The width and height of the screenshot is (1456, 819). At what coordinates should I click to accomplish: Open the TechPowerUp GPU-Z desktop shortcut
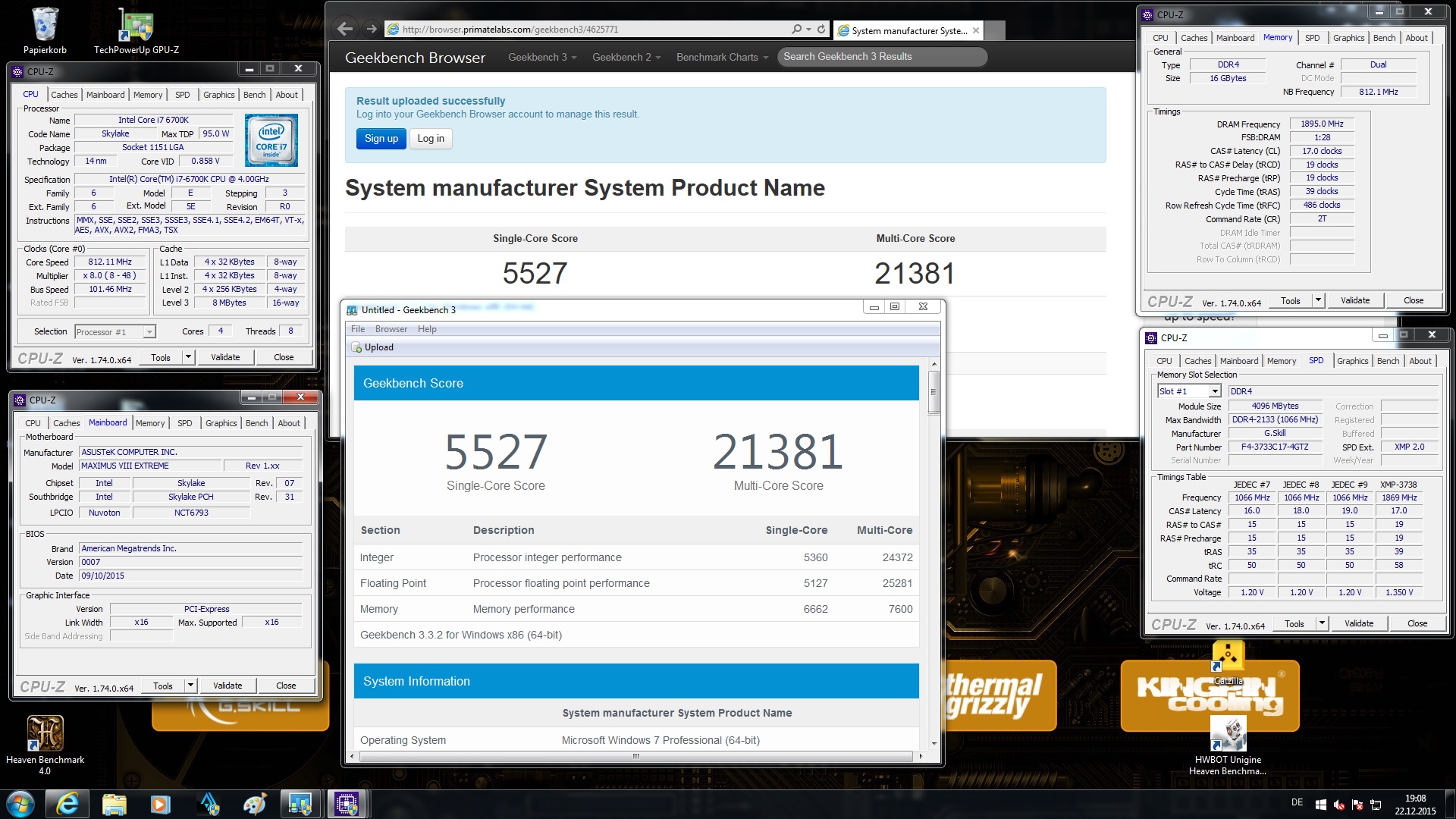point(136,30)
